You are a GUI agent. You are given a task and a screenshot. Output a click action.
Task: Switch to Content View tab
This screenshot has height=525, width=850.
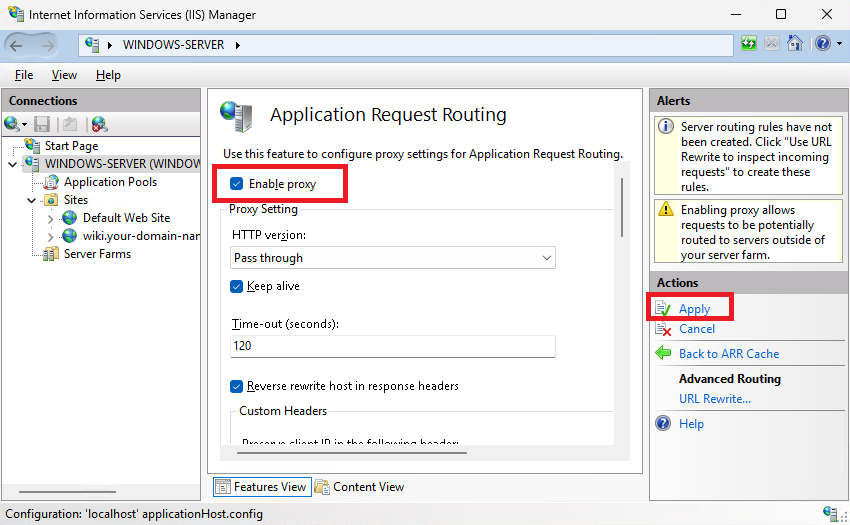(x=360, y=487)
